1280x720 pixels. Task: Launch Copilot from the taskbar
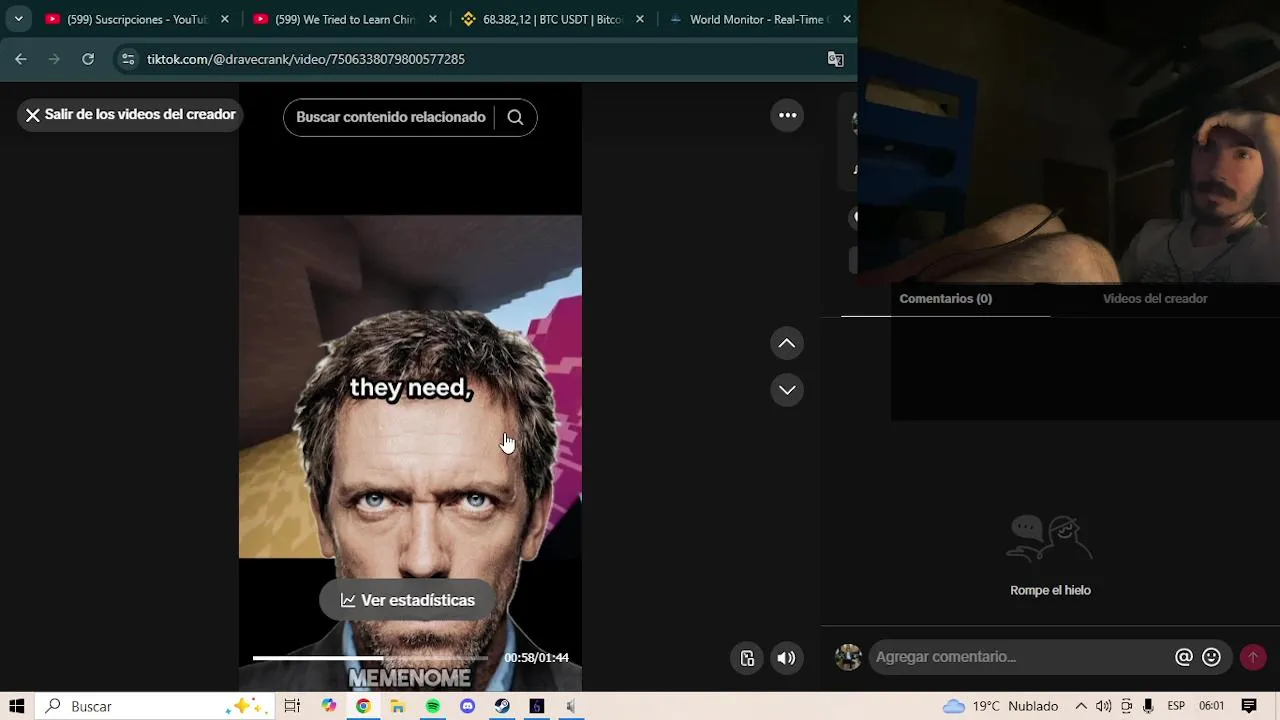point(329,706)
